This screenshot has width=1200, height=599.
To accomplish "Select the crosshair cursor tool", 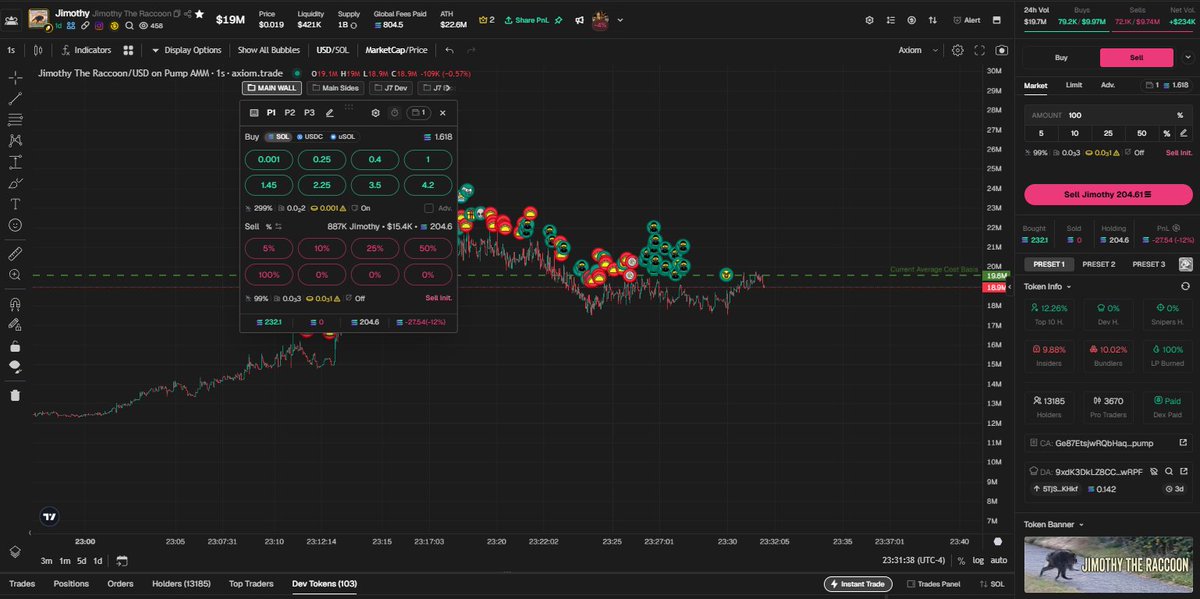I will point(15,77).
